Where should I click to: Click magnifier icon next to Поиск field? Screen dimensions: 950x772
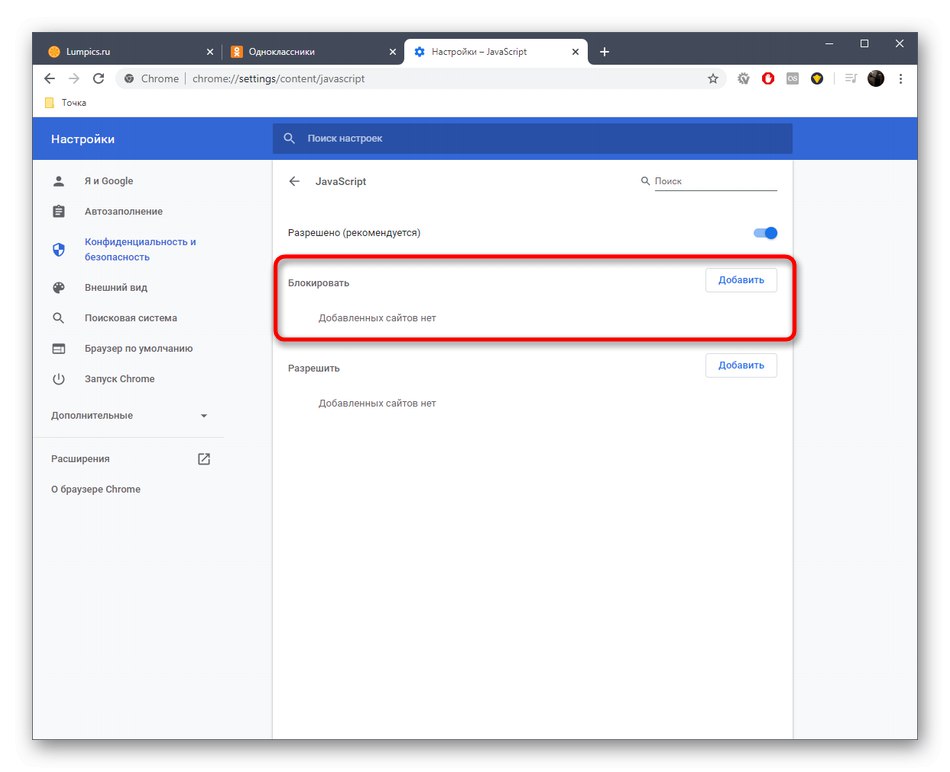[645, 181]
